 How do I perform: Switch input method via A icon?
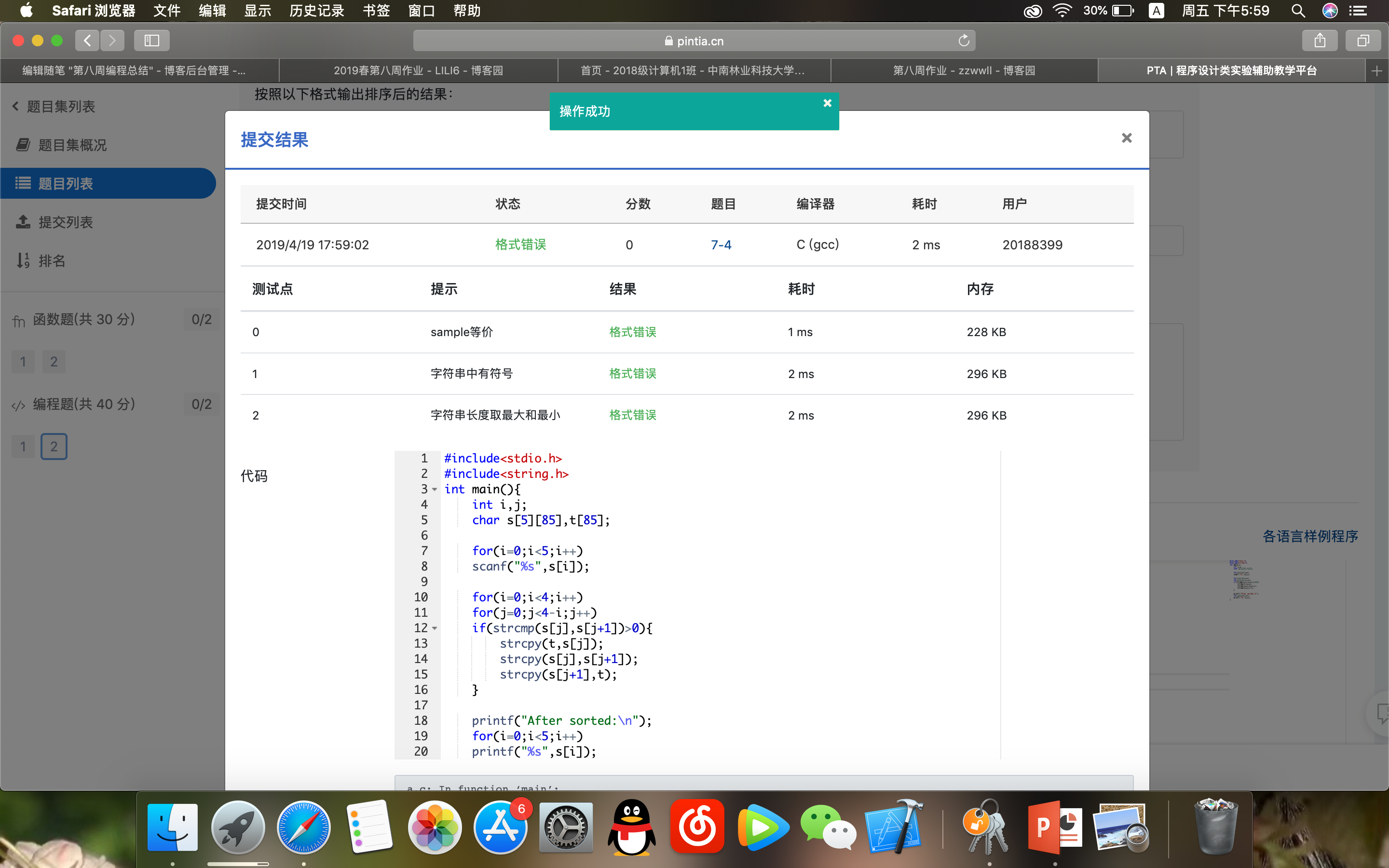point(1156,10)
